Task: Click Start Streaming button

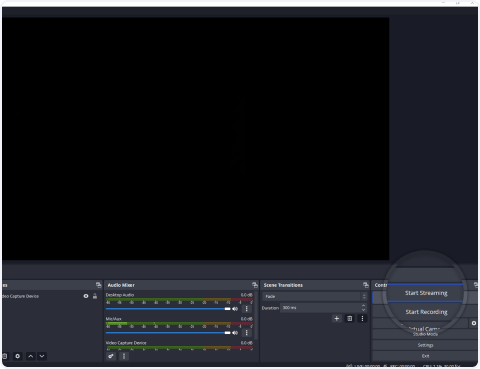Action: click(426, 293)
